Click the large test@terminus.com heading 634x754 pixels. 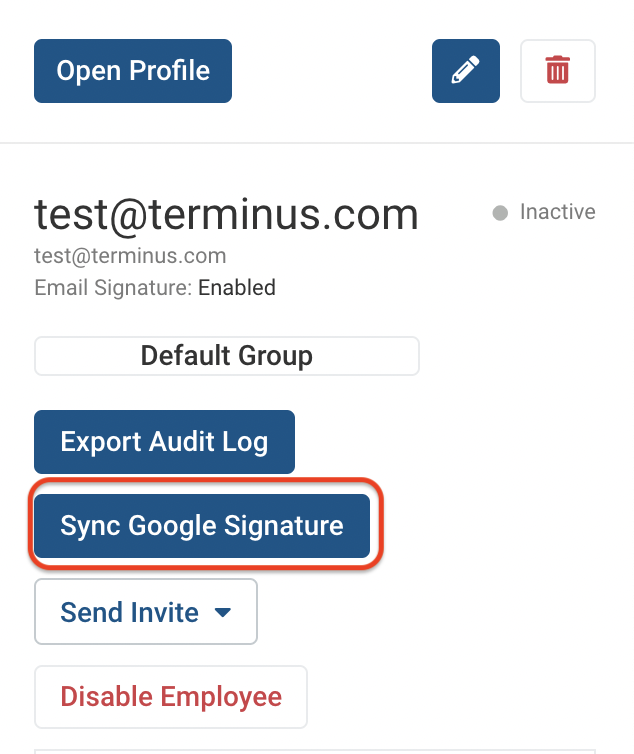(226, 215)
